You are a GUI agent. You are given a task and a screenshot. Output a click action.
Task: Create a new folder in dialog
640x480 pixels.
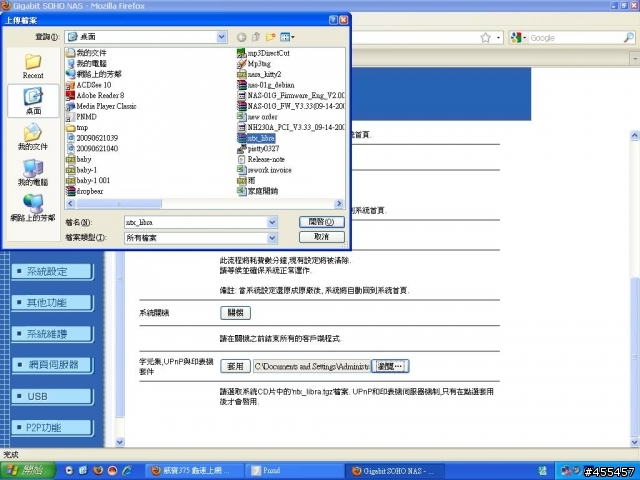point(270,38)
